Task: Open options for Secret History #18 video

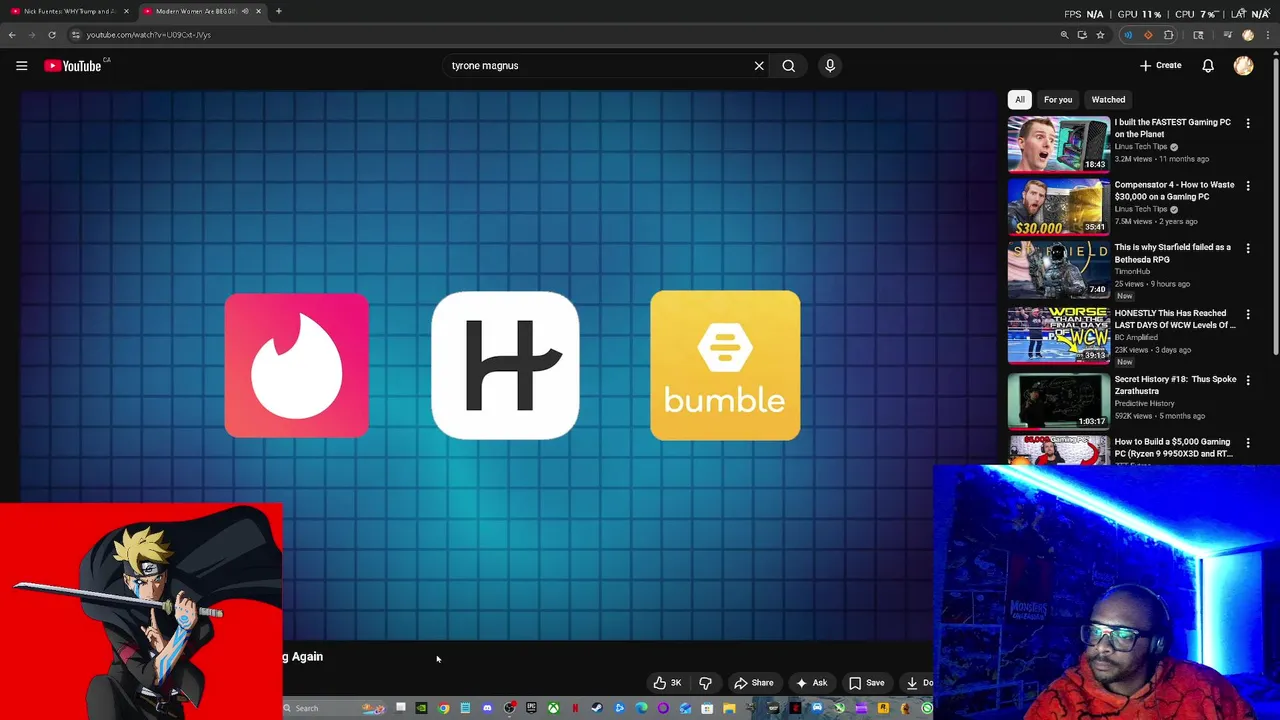Action: [x=1248, y=380]
